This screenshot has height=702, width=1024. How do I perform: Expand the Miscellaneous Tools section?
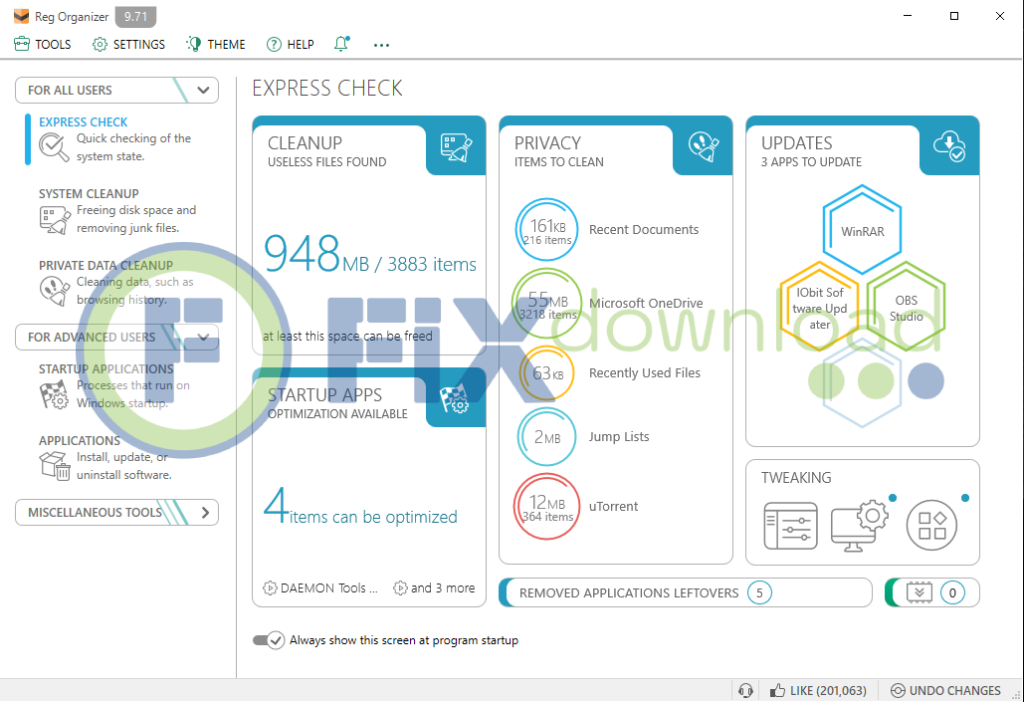point(204,512)
